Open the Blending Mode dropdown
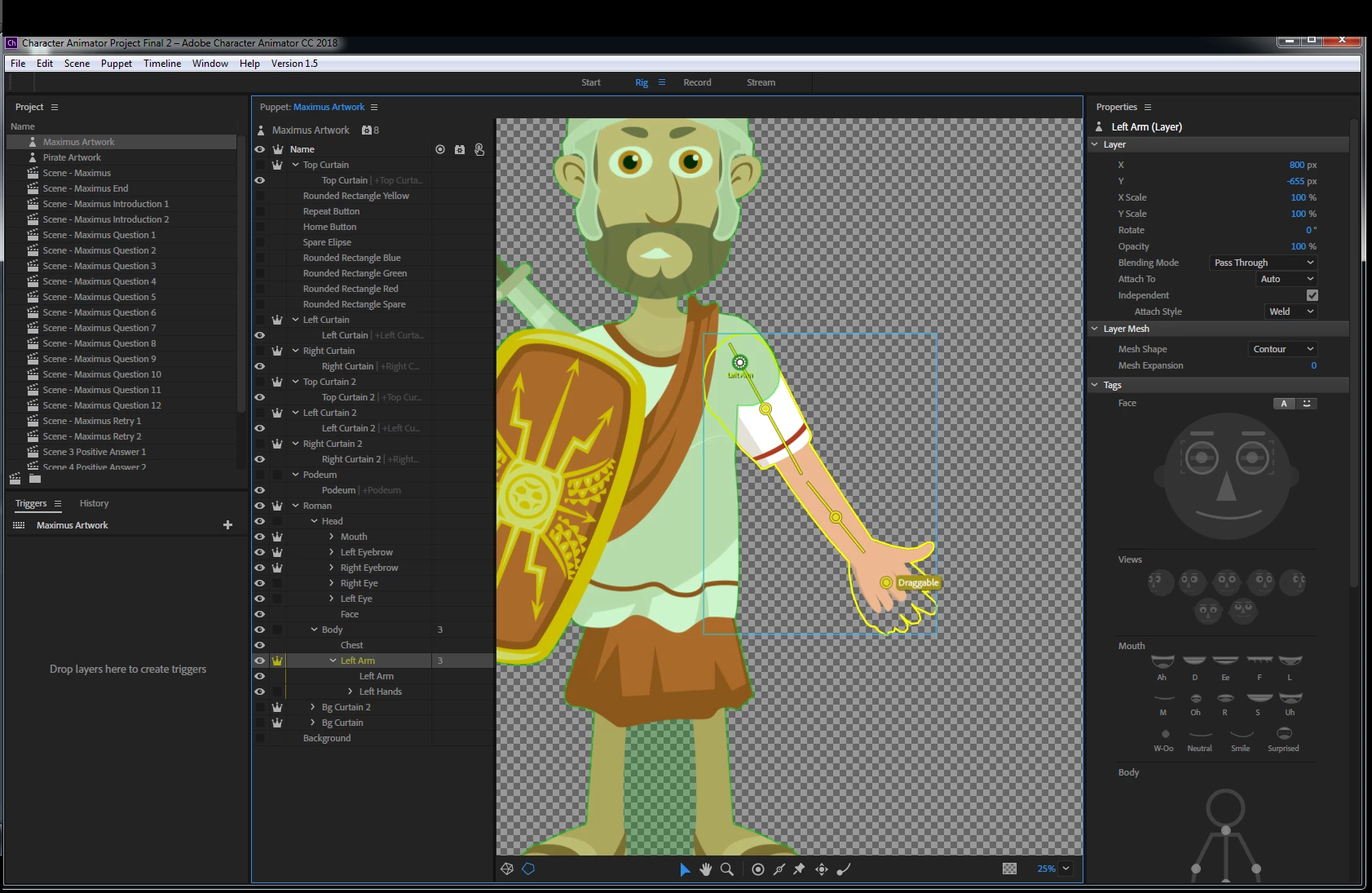 tap(1263, 263)
